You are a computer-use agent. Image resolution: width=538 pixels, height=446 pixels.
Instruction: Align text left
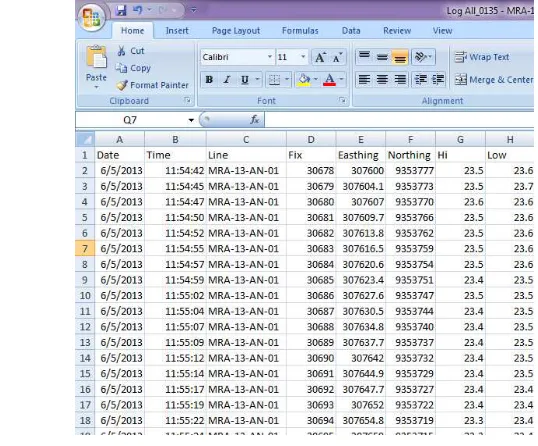(x=364, y=80)
